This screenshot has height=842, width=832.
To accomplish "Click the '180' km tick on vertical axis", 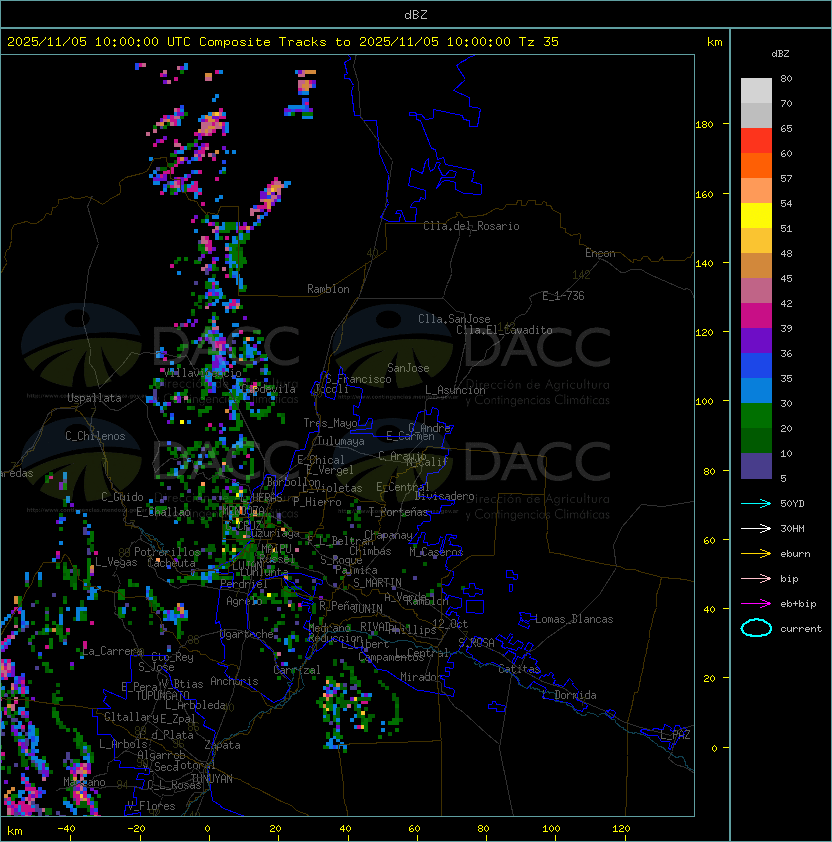I will click(x=704, y=124).
